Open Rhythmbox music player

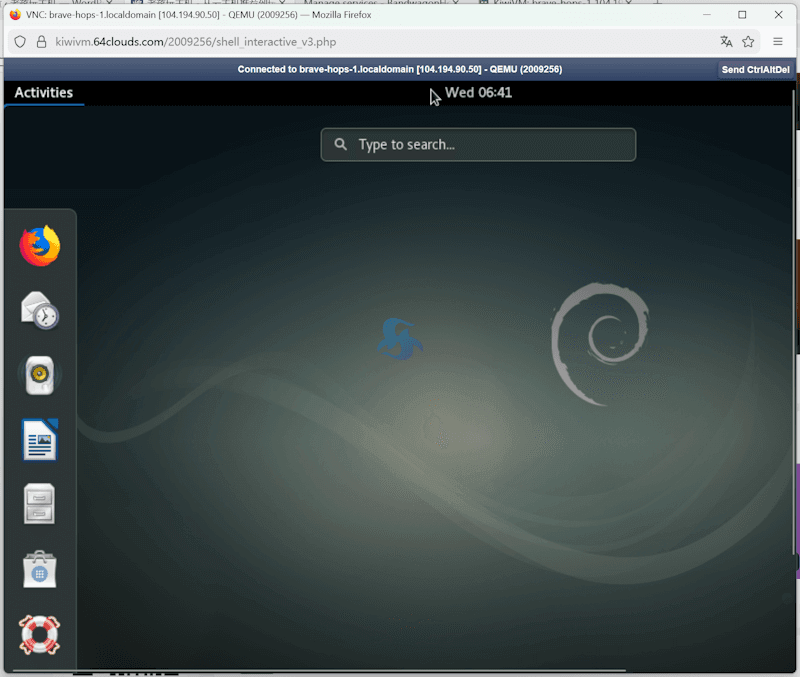(x=40, y=375)
